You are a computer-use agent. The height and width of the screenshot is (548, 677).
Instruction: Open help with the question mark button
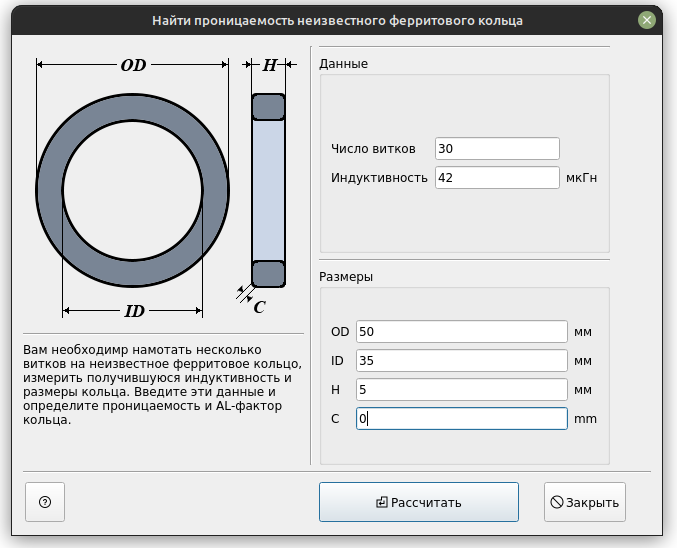click(45, 502)
